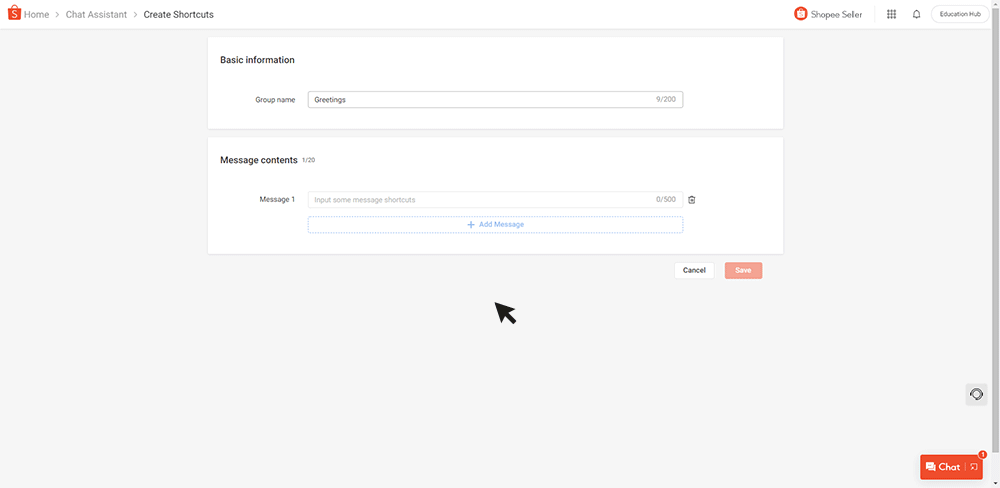Click the red notification badge on Chat
The width and height of the screenshot is (1000, 488).
click(x=983, y=454)
